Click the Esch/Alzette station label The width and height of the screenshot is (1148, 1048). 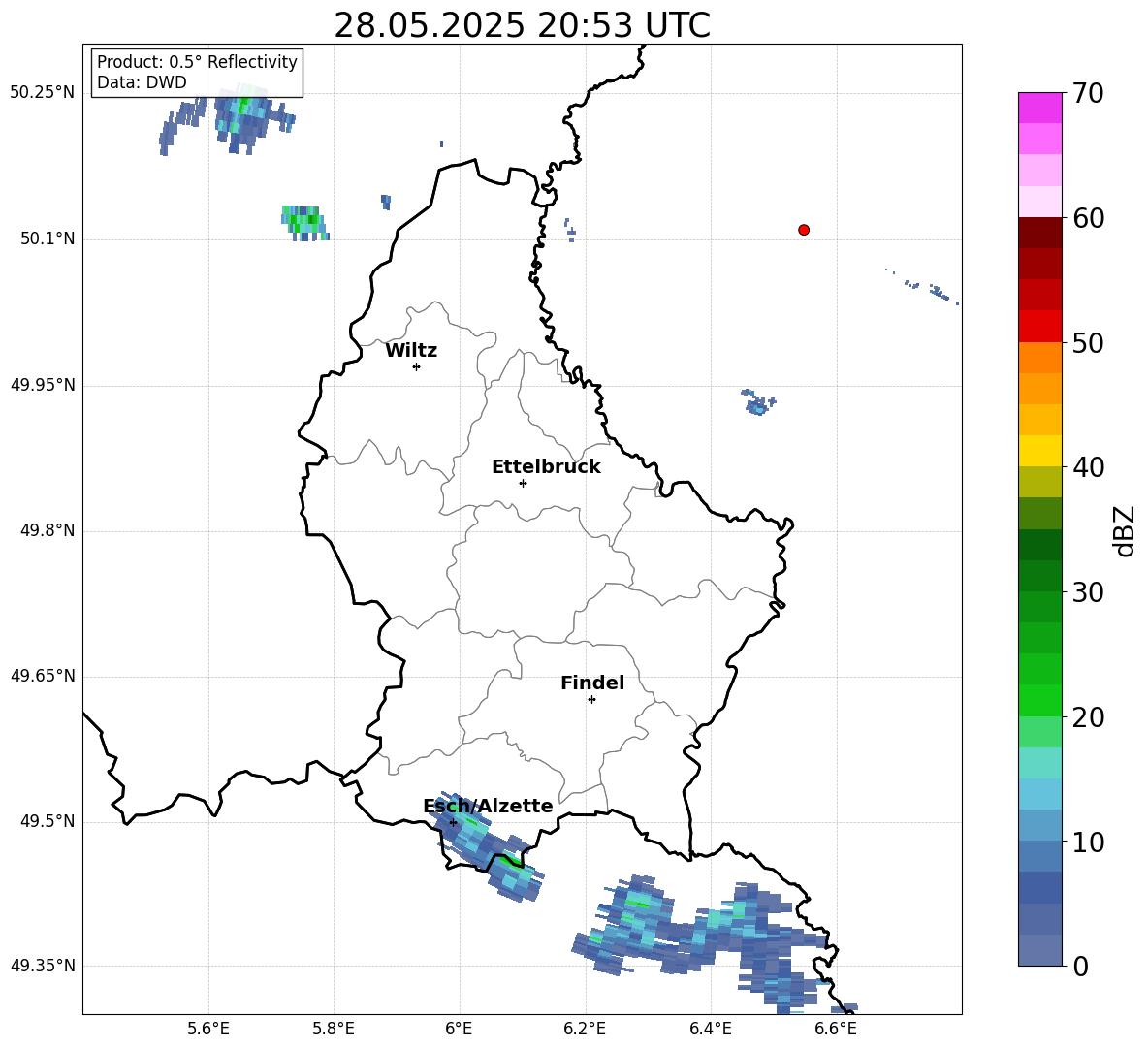coord(488,807)
